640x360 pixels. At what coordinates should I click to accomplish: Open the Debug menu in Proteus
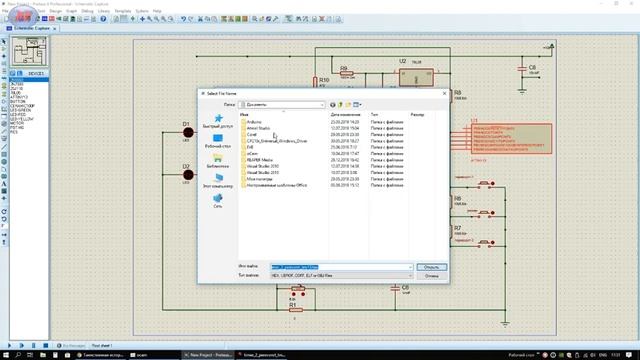pyautogui.click(x=87, y=11)
